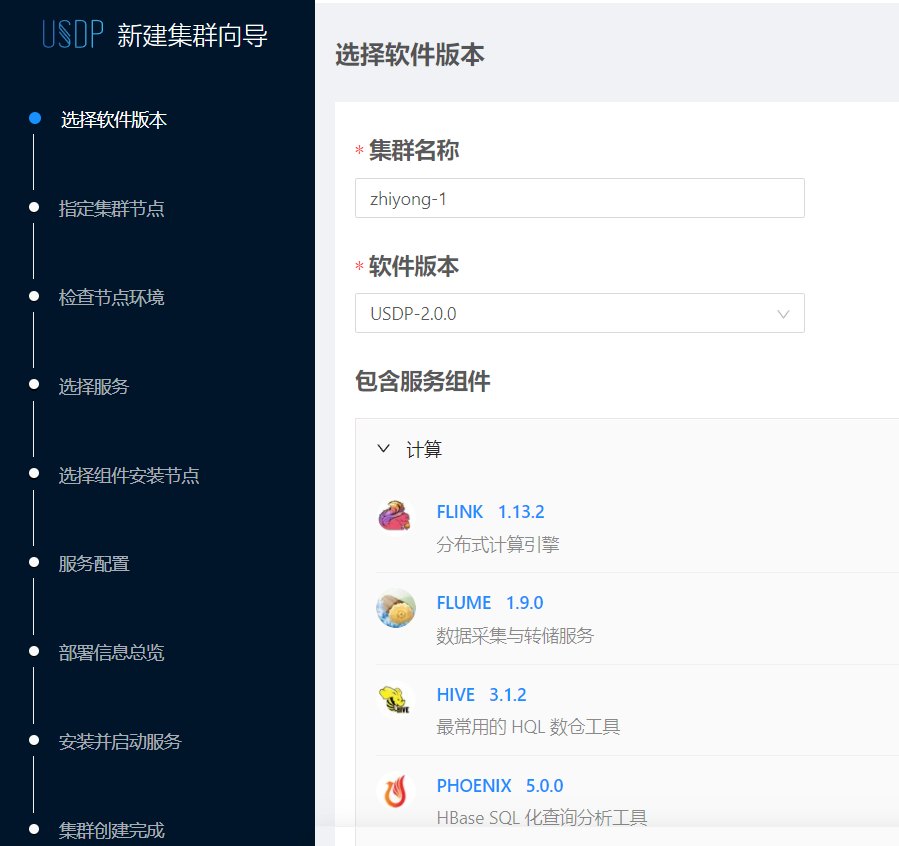Click the PHOENIX flame icon
Viewport: 899px width, 846px height.
(396, 788)
